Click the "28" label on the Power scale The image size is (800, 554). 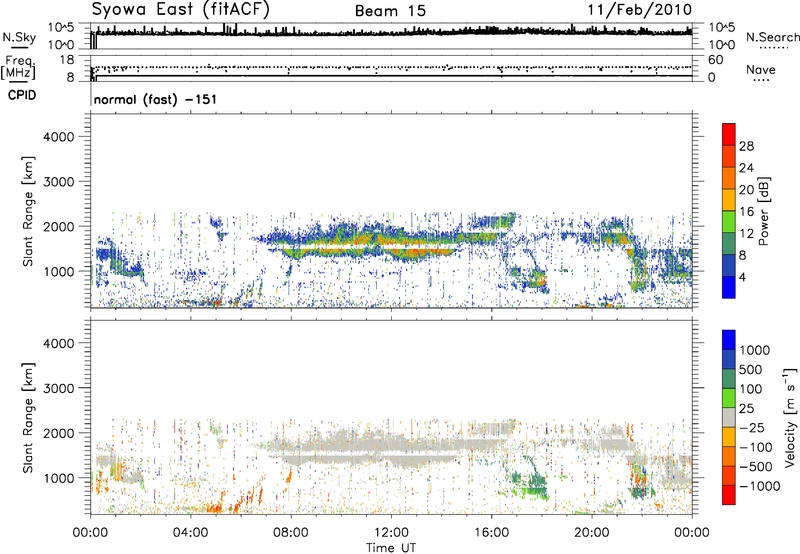click(746, 146)
